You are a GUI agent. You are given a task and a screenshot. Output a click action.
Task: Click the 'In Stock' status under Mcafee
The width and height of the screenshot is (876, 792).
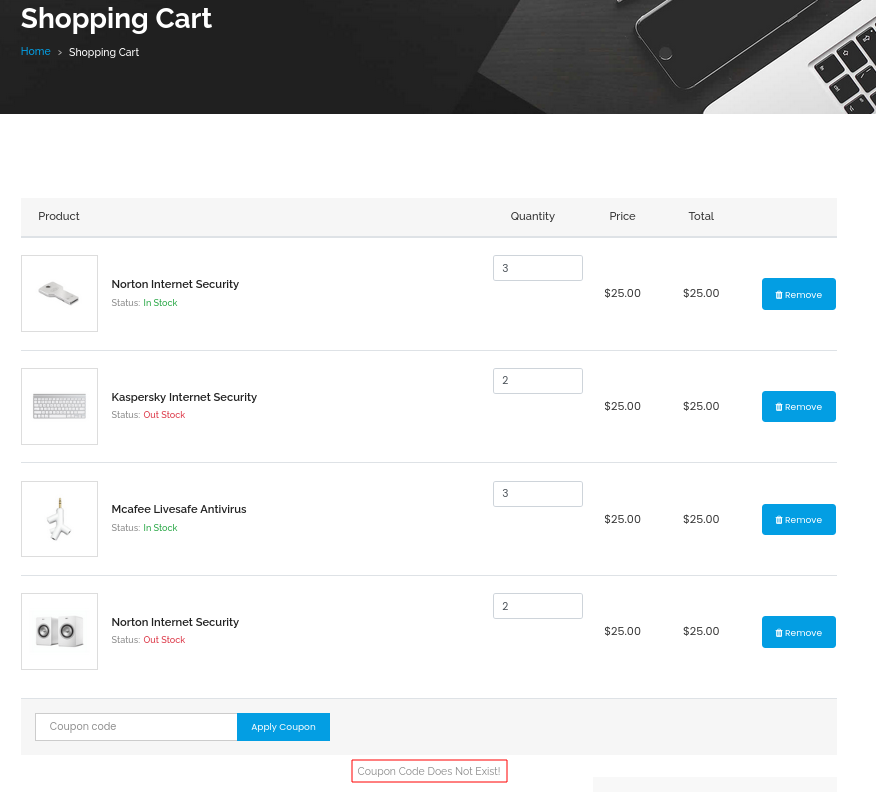[x=160, y=527]
